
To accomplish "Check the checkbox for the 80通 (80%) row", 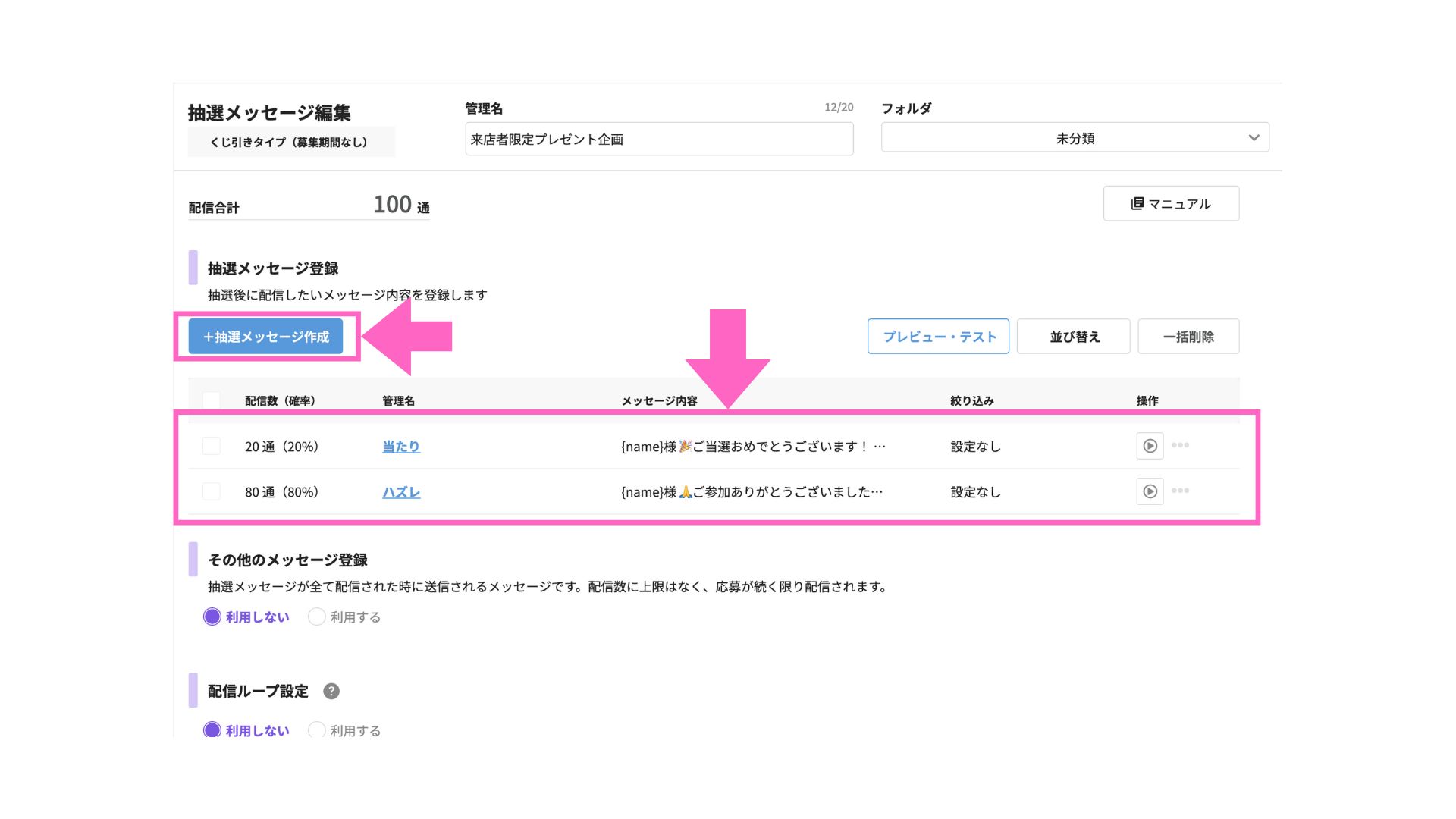I will click(212, 491).
